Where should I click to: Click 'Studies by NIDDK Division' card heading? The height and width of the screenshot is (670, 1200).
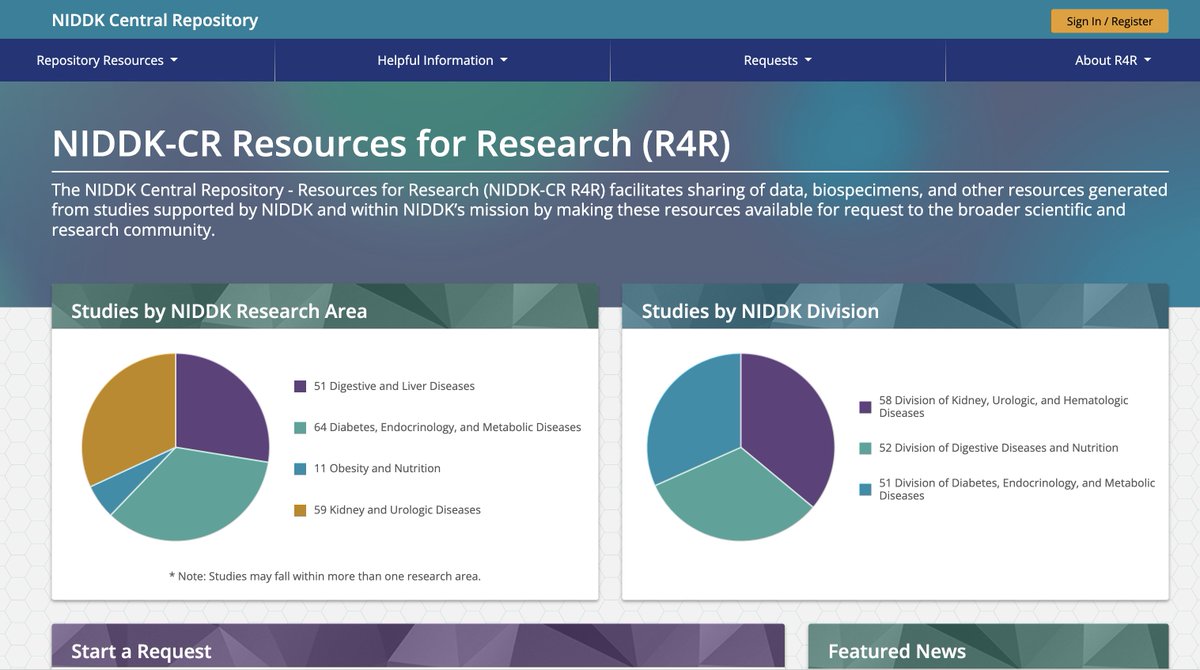point(760,311)
